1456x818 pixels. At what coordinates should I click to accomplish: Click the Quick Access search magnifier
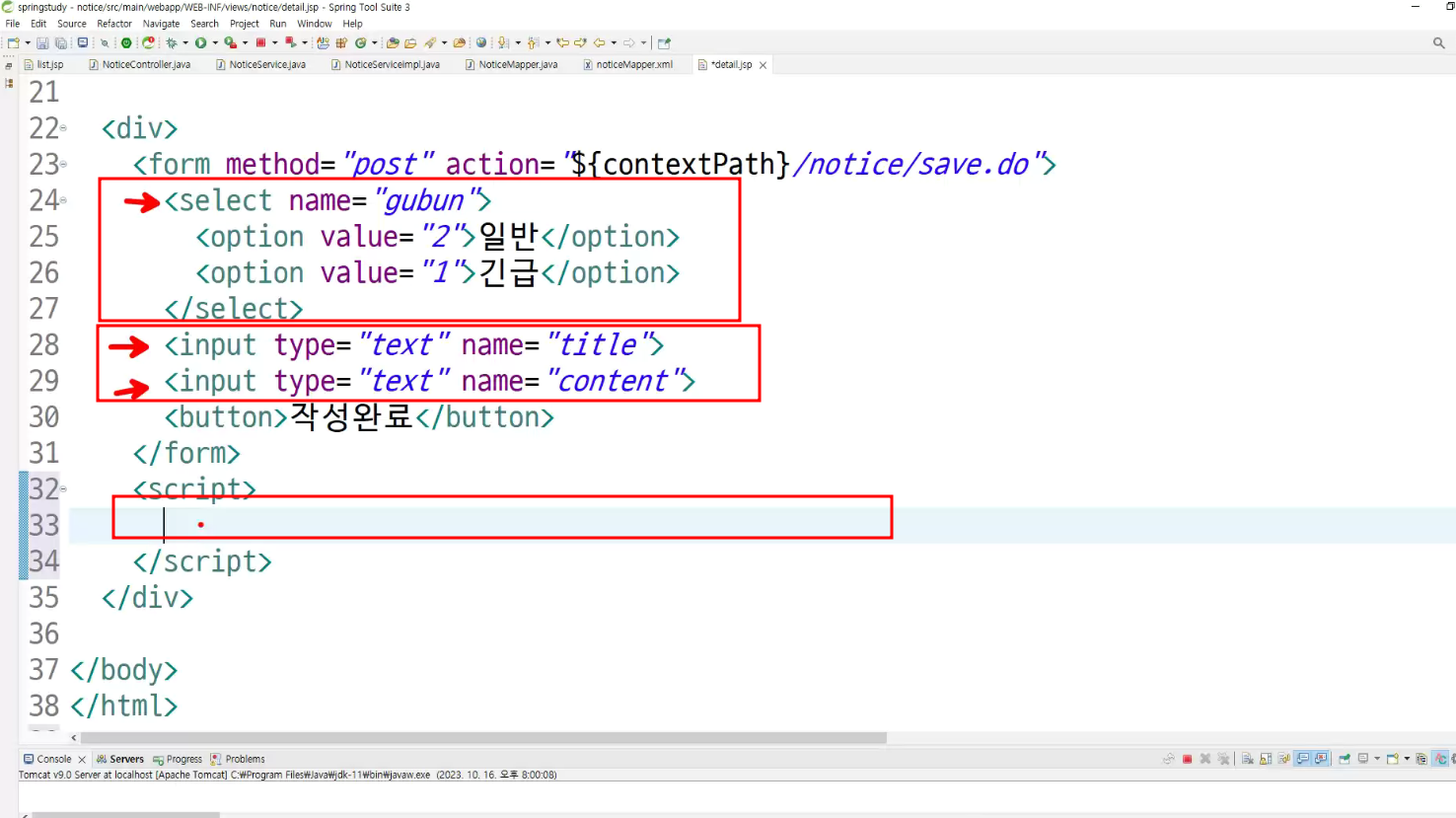click(1438, 42)
